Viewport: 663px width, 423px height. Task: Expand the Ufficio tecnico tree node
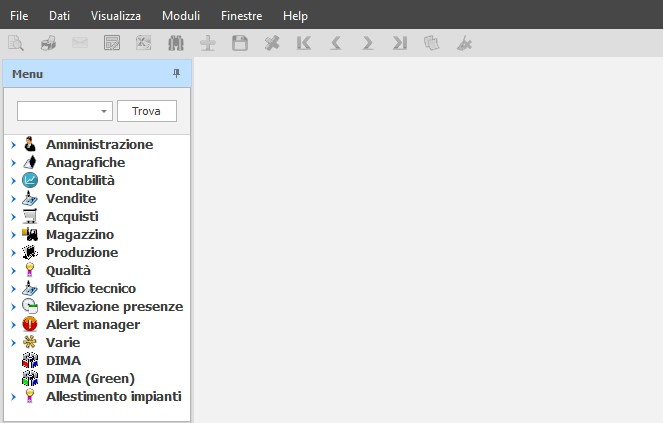[x=13, y=289]
